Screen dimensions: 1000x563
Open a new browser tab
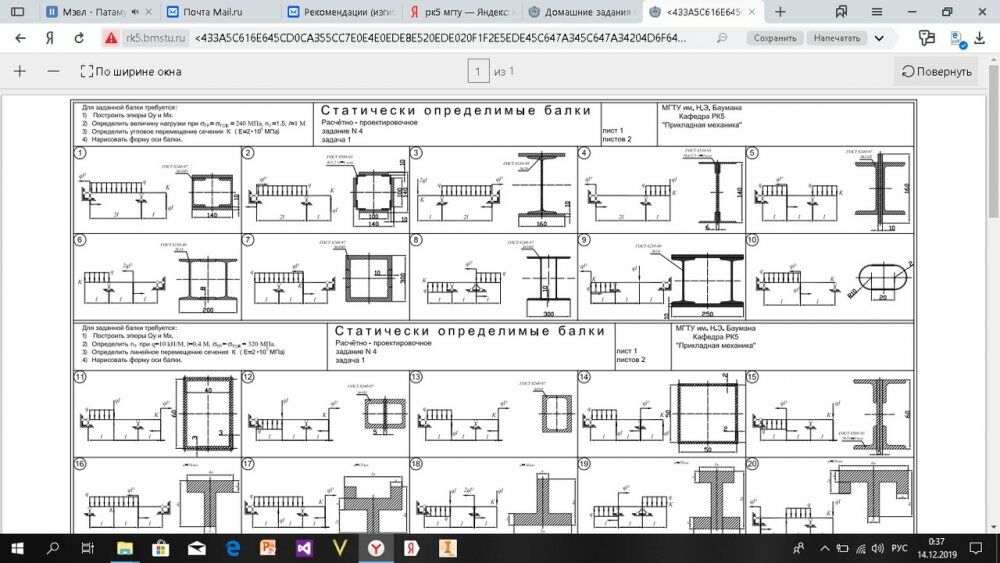(x=780, y=11)
